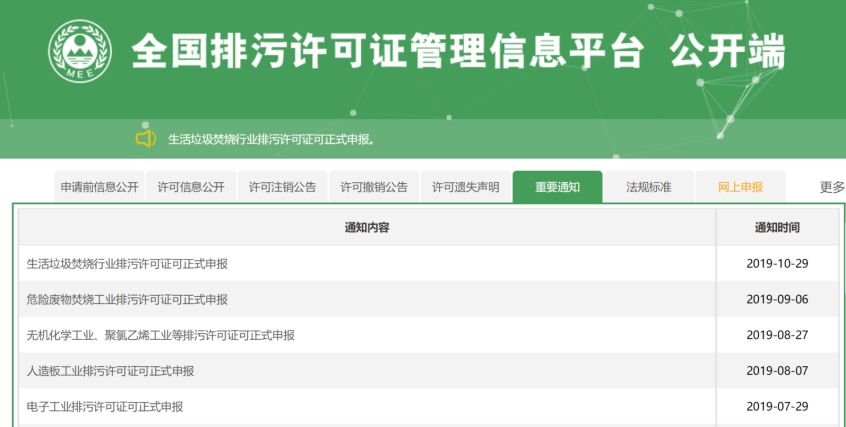
Task: Open the 危险废物焚烧工业 permit notice
Action: [127, 299]
